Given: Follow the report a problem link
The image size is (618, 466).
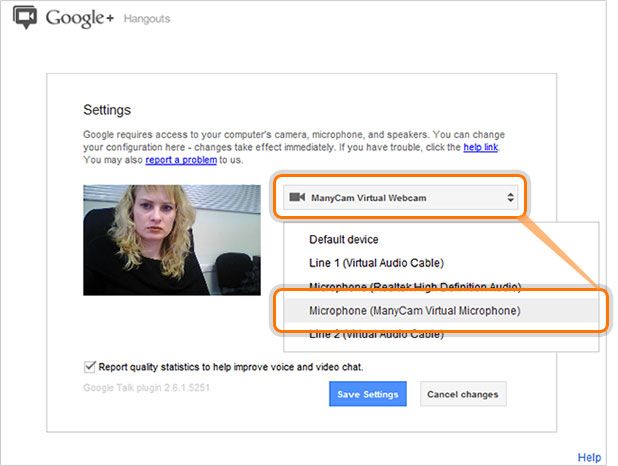Looking at the screenshot, I should (181, 160).
